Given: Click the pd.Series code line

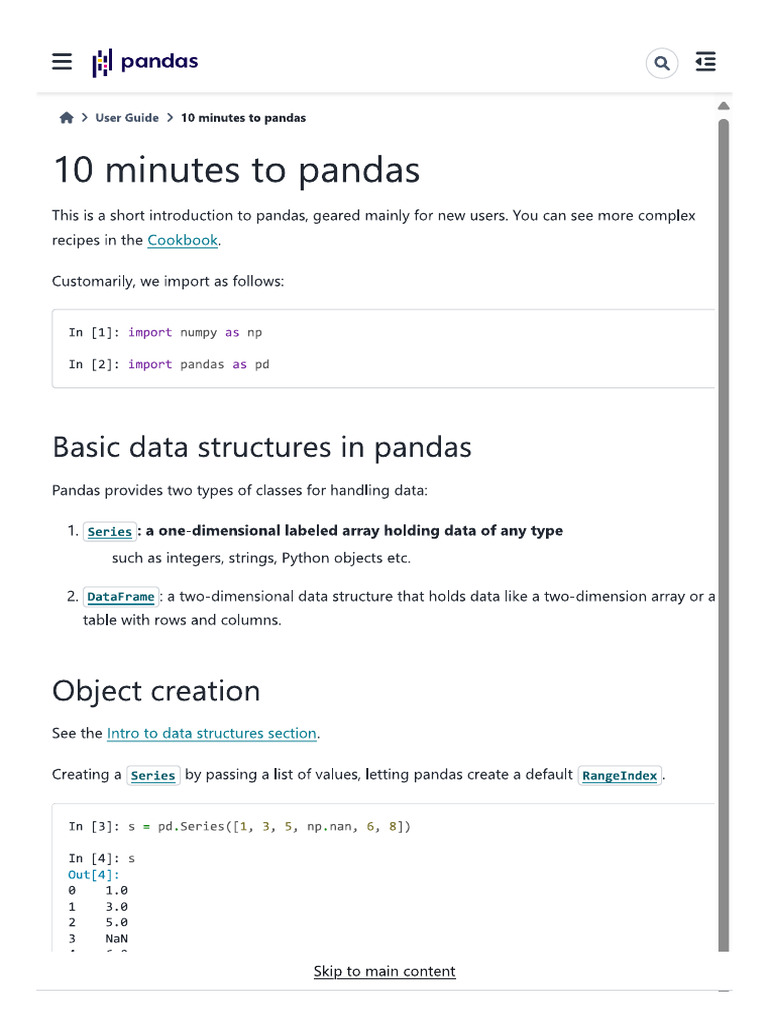Looking at the screenshot, I should [240, 827].
